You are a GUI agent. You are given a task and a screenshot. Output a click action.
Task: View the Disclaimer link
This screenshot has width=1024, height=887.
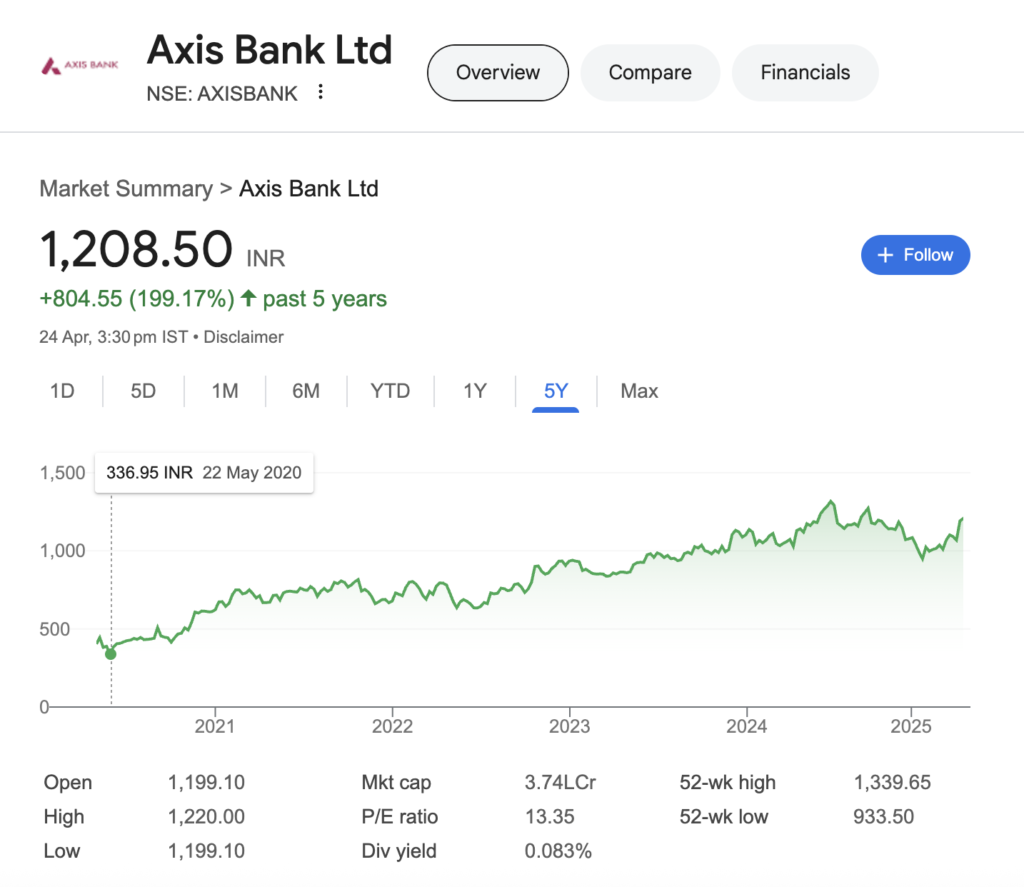tap(244, 337)
